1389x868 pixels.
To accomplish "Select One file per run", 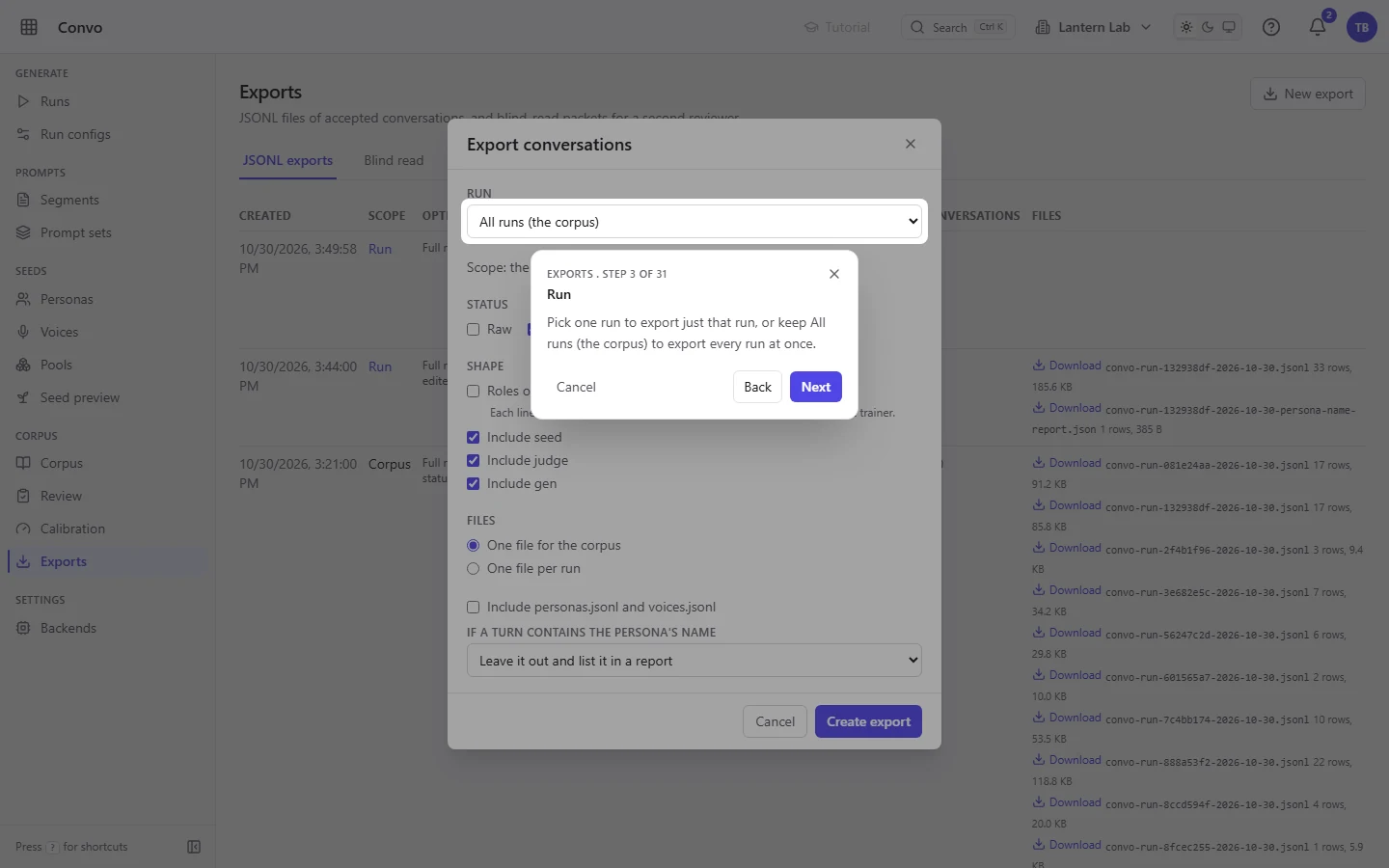I will [x=474, y=569].
